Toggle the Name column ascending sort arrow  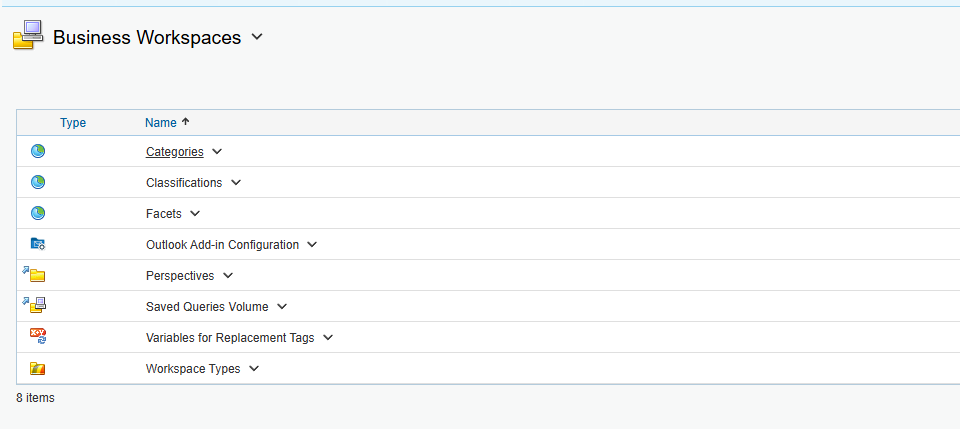[x=185, y=122]
